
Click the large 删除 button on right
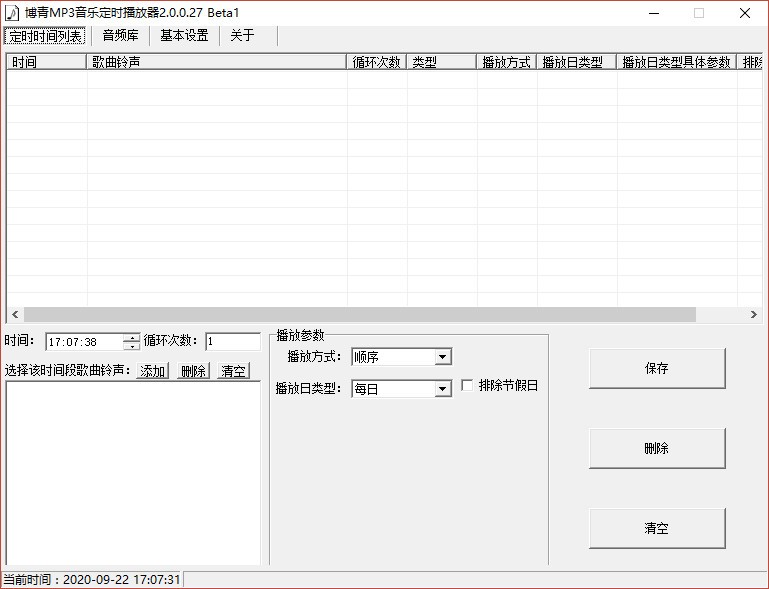click(657, 448)
